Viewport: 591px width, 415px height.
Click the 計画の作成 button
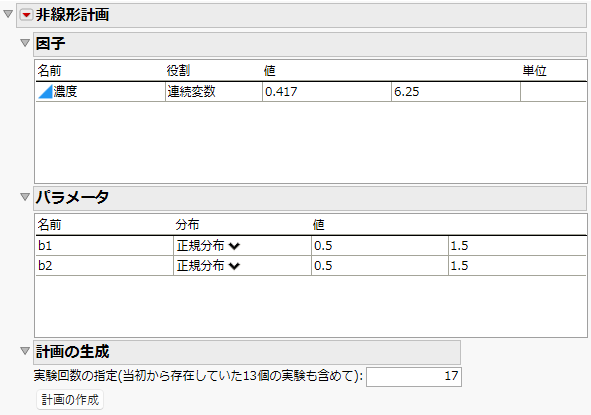[x=70, y=400]
